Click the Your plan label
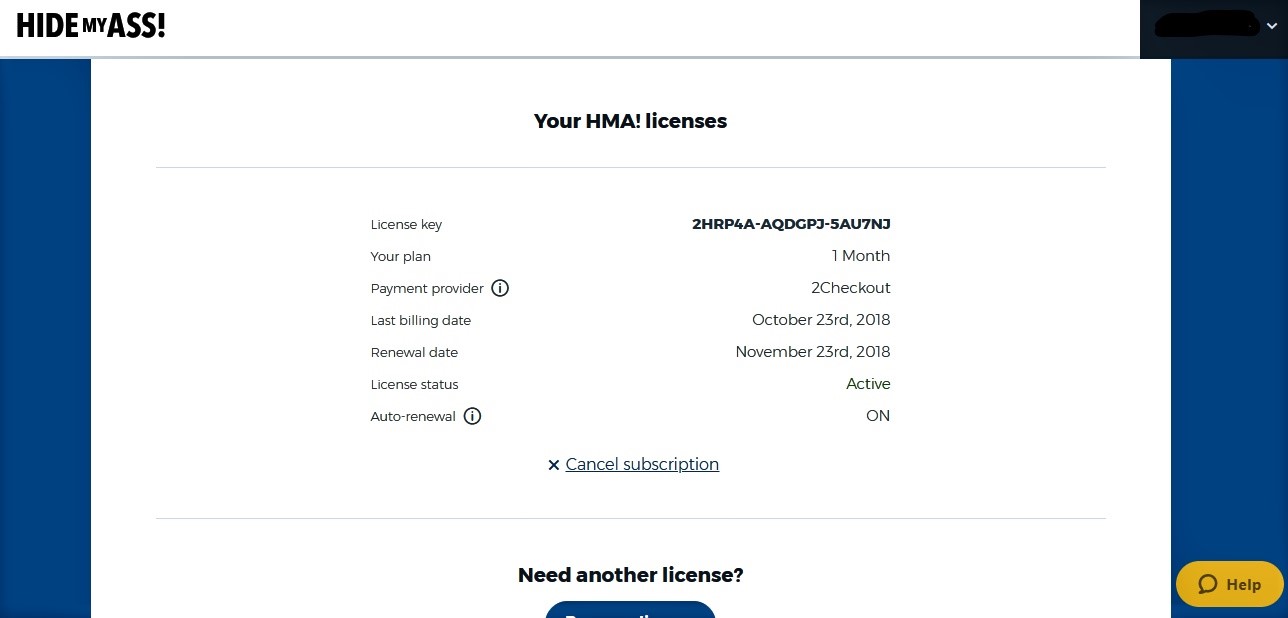Image resolution: width=1288 pixels, height=618 pixels. (x=400, y=257)
